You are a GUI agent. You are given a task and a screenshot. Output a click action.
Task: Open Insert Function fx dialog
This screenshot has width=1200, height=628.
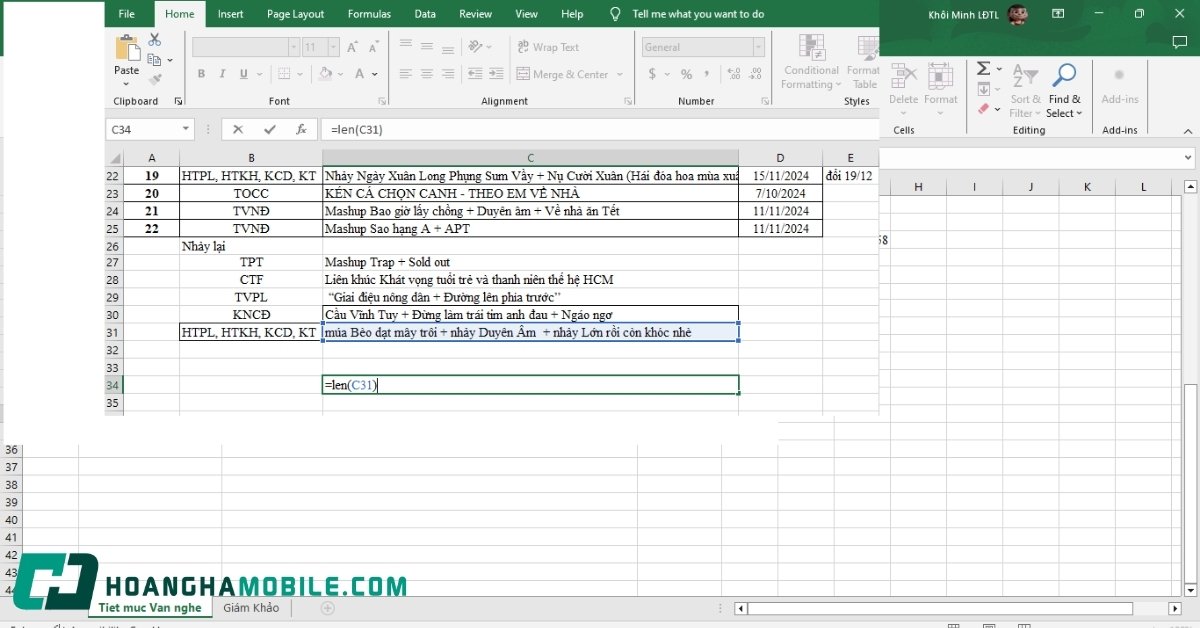click(301, 129)
